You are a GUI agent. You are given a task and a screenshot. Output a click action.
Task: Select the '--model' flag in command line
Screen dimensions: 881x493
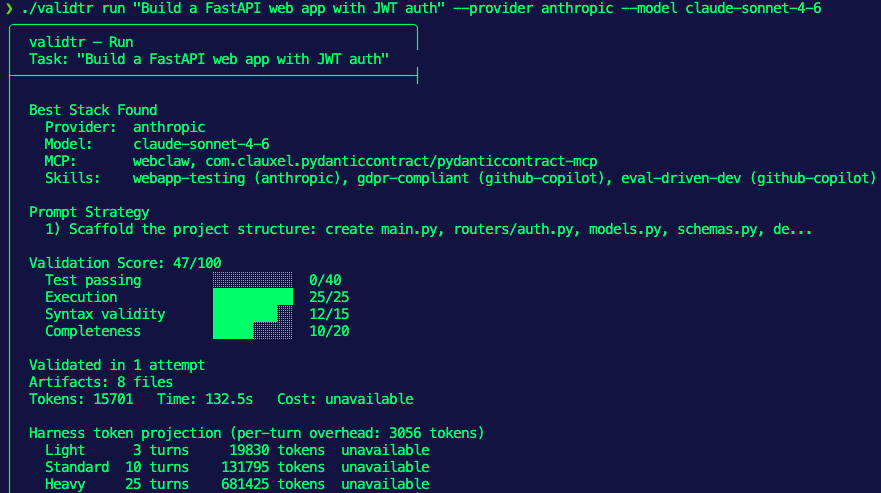pos(649,8)
